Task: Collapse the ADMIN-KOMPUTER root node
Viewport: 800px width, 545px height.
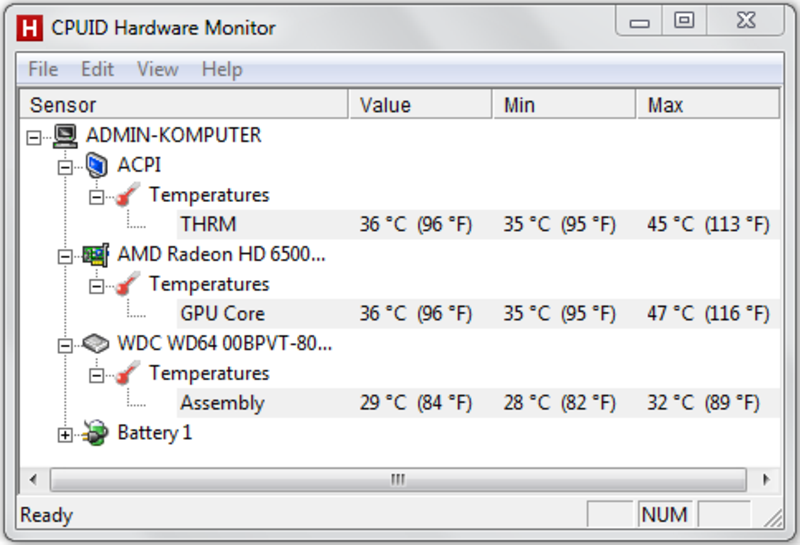Action: (x=34, y=137)
